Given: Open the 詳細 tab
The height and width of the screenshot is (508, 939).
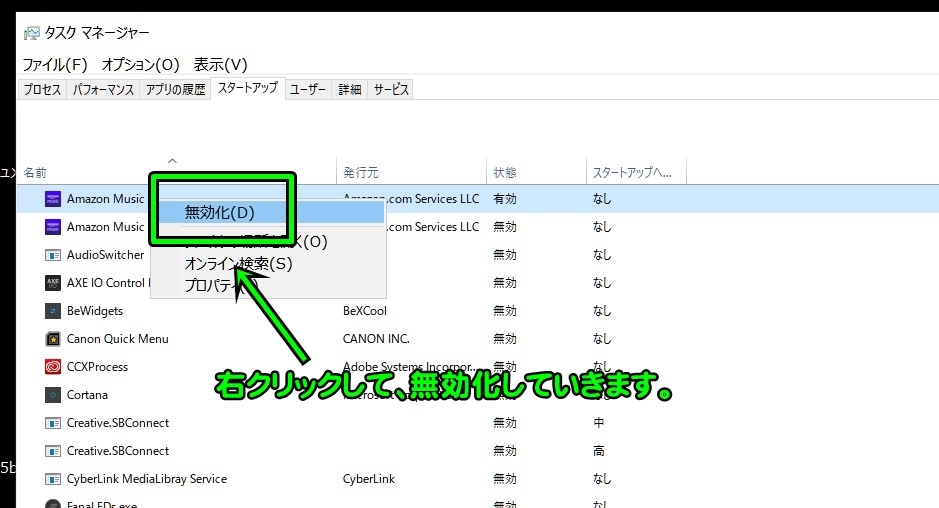Looking at the screenshot, I should tap(350, 89).
